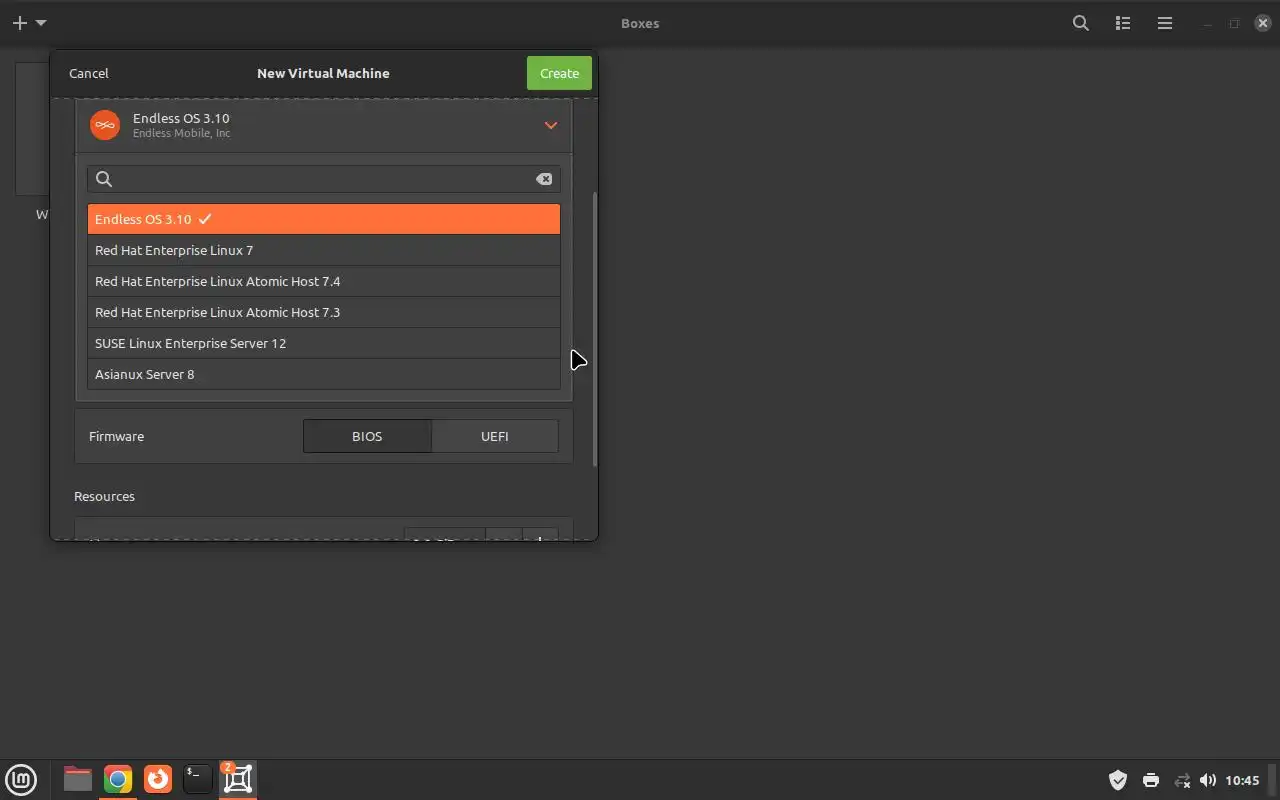Open the network connection tray icon
1280x800 pixels.
click(1182, 780)
